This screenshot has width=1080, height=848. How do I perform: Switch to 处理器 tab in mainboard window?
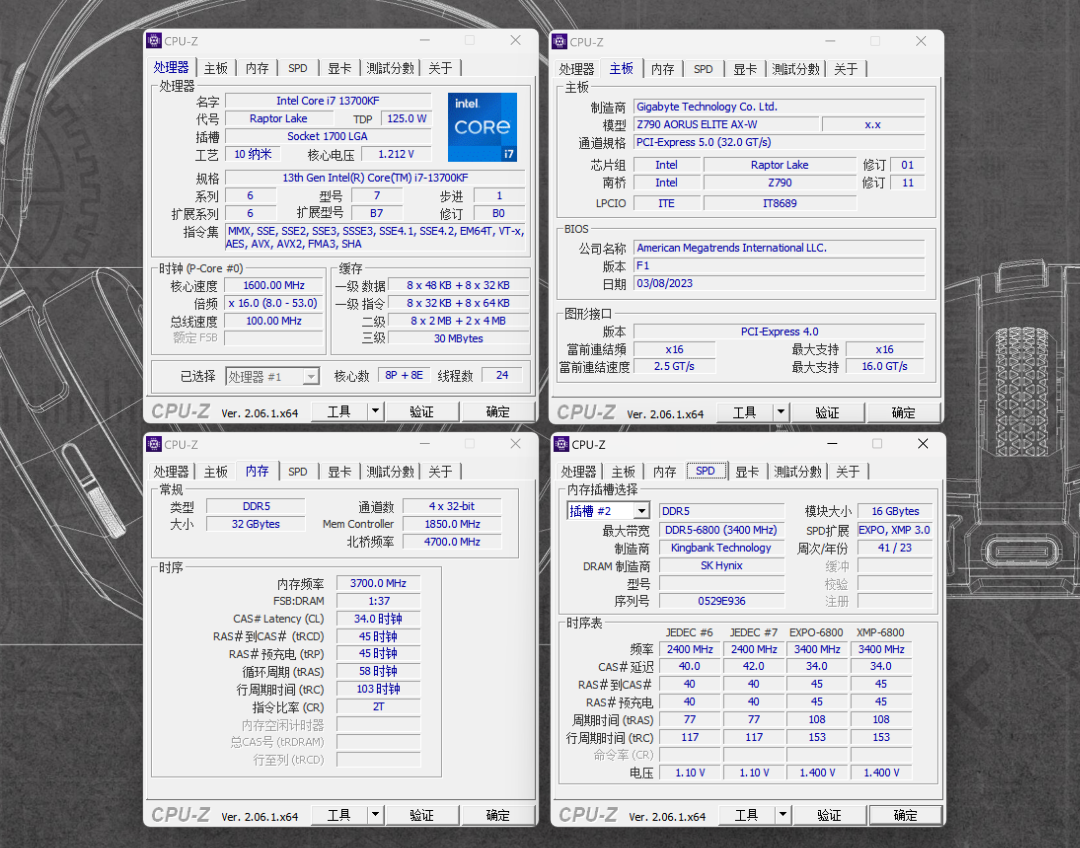577,69
